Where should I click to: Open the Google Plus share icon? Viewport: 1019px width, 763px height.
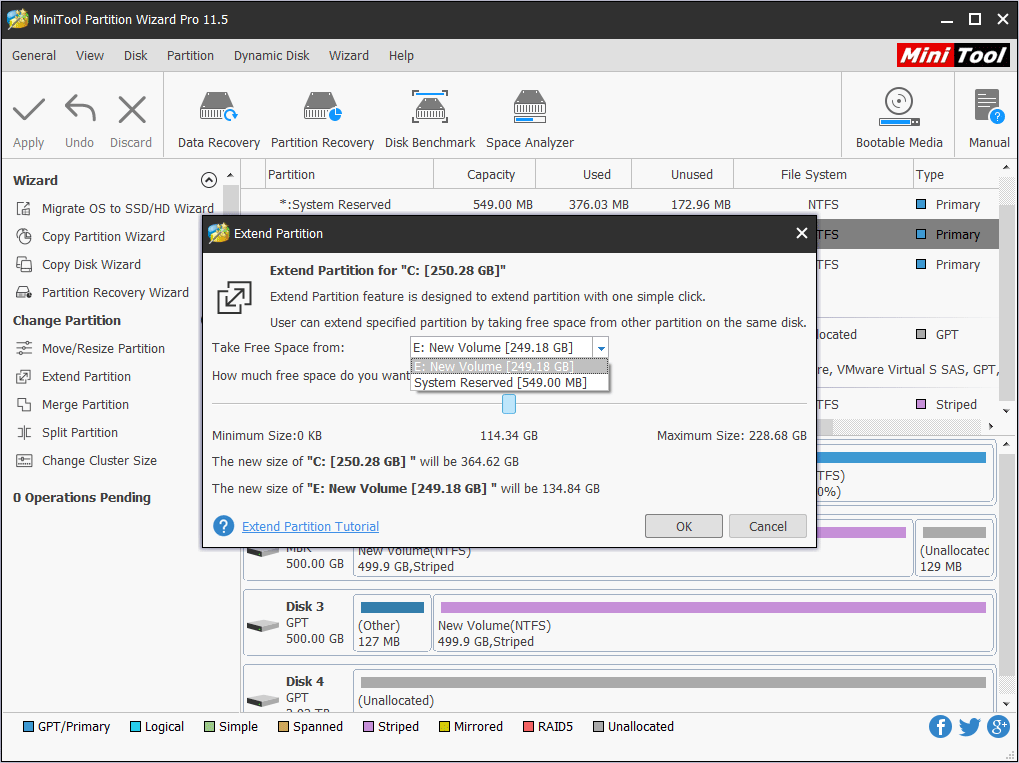pyautogui.click(x=998, y=727)
